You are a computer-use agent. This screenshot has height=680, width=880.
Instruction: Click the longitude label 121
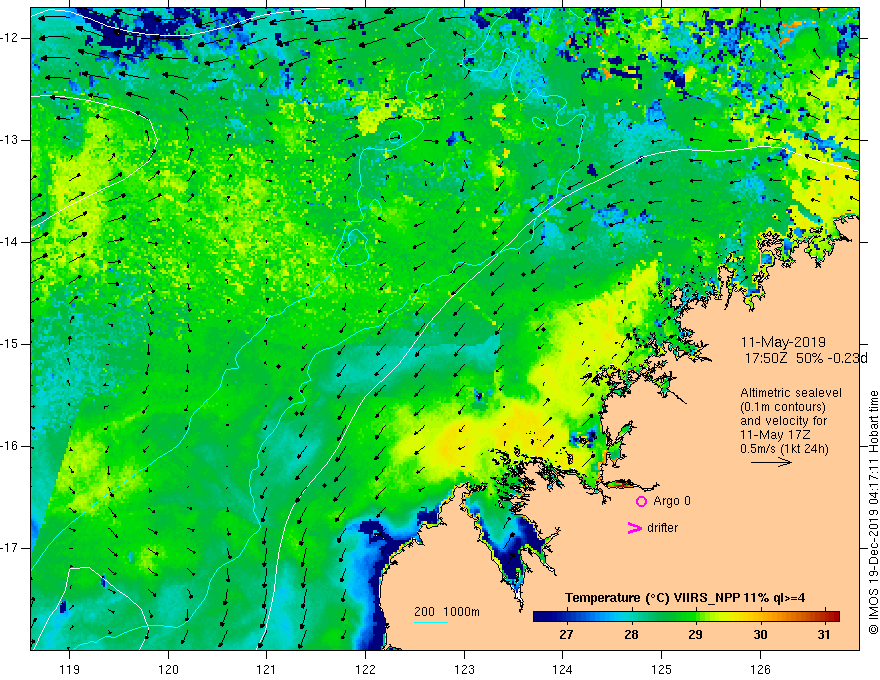pos(267,669)
